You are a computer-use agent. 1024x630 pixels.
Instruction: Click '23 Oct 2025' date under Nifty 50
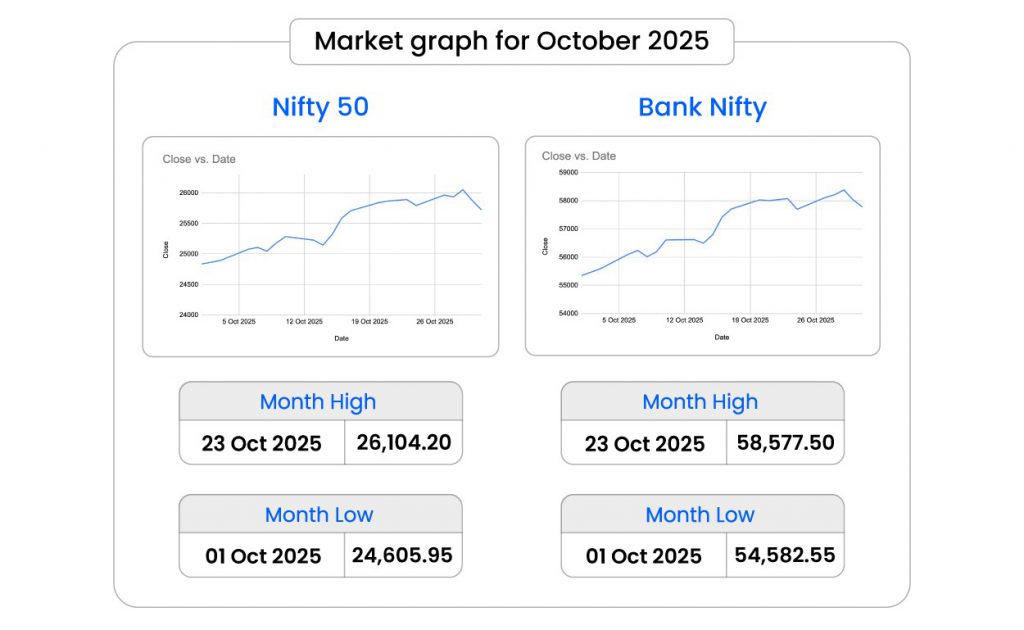262,443
